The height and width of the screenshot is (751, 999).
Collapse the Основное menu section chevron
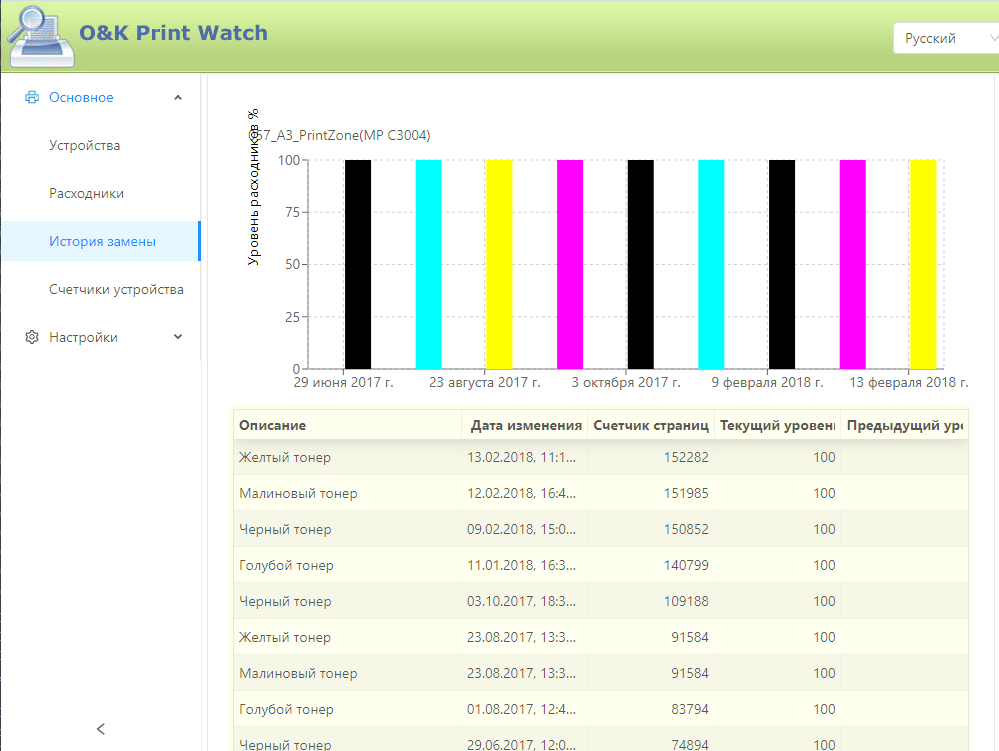[178, 97]
